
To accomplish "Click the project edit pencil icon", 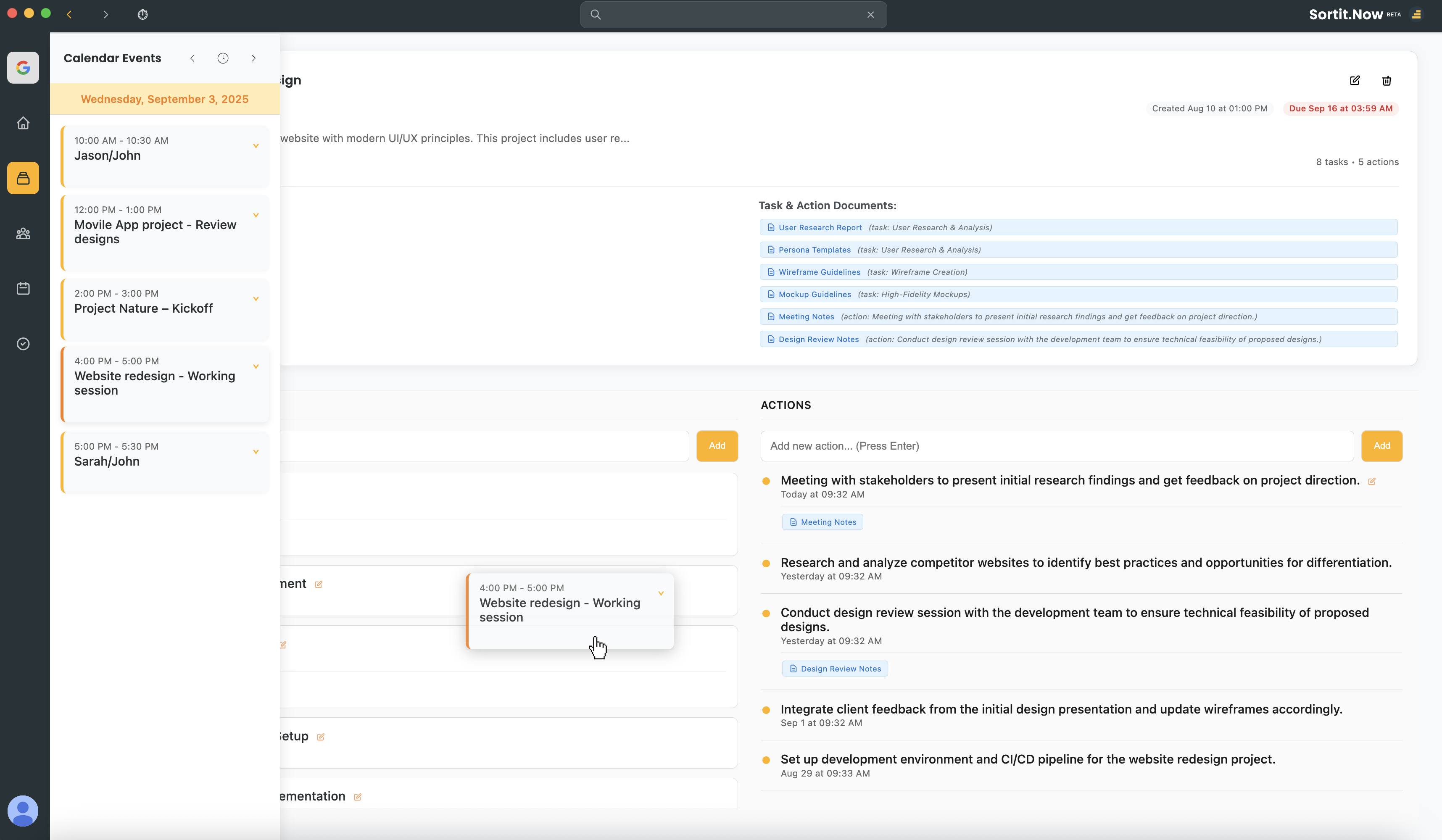I will click(x=1355, y=81).
